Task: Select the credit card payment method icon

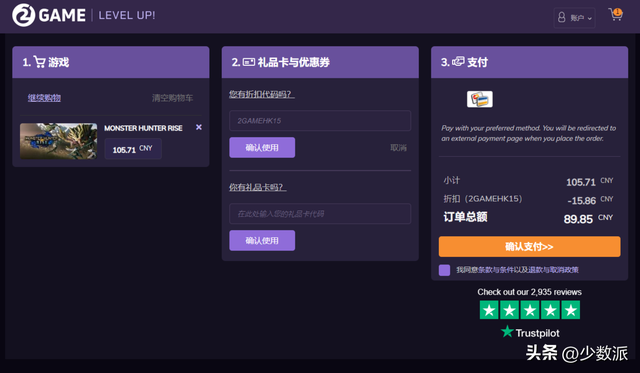Action: pos(480,99)
